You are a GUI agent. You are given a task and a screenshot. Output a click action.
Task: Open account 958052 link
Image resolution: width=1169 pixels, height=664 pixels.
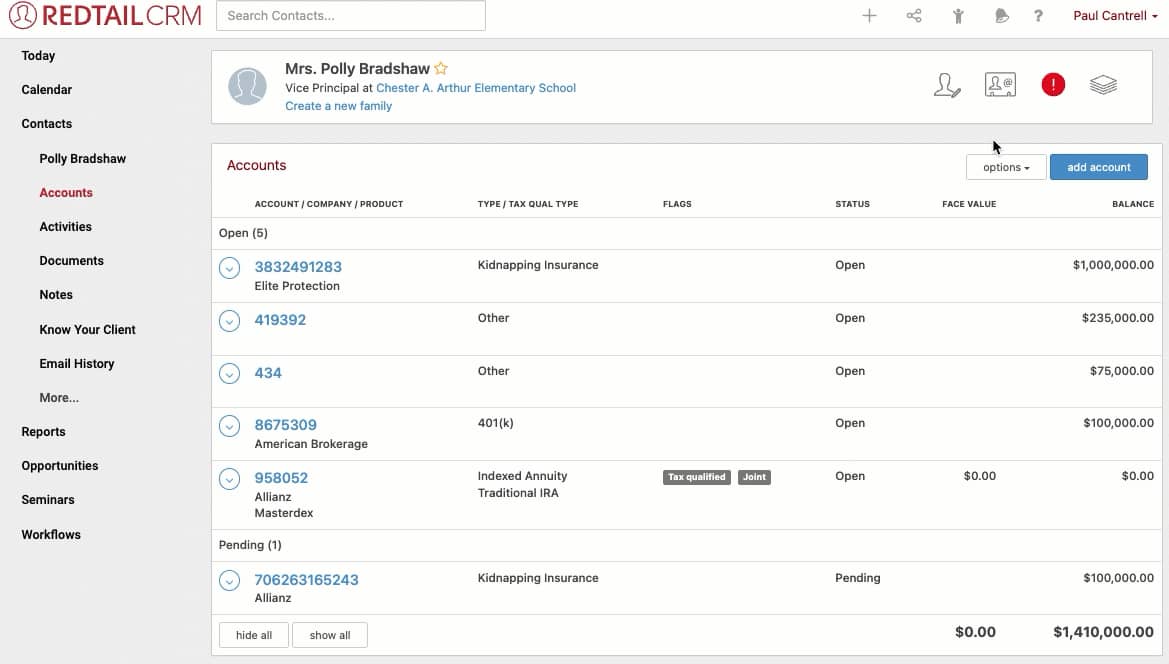click(x=280, y=478)
